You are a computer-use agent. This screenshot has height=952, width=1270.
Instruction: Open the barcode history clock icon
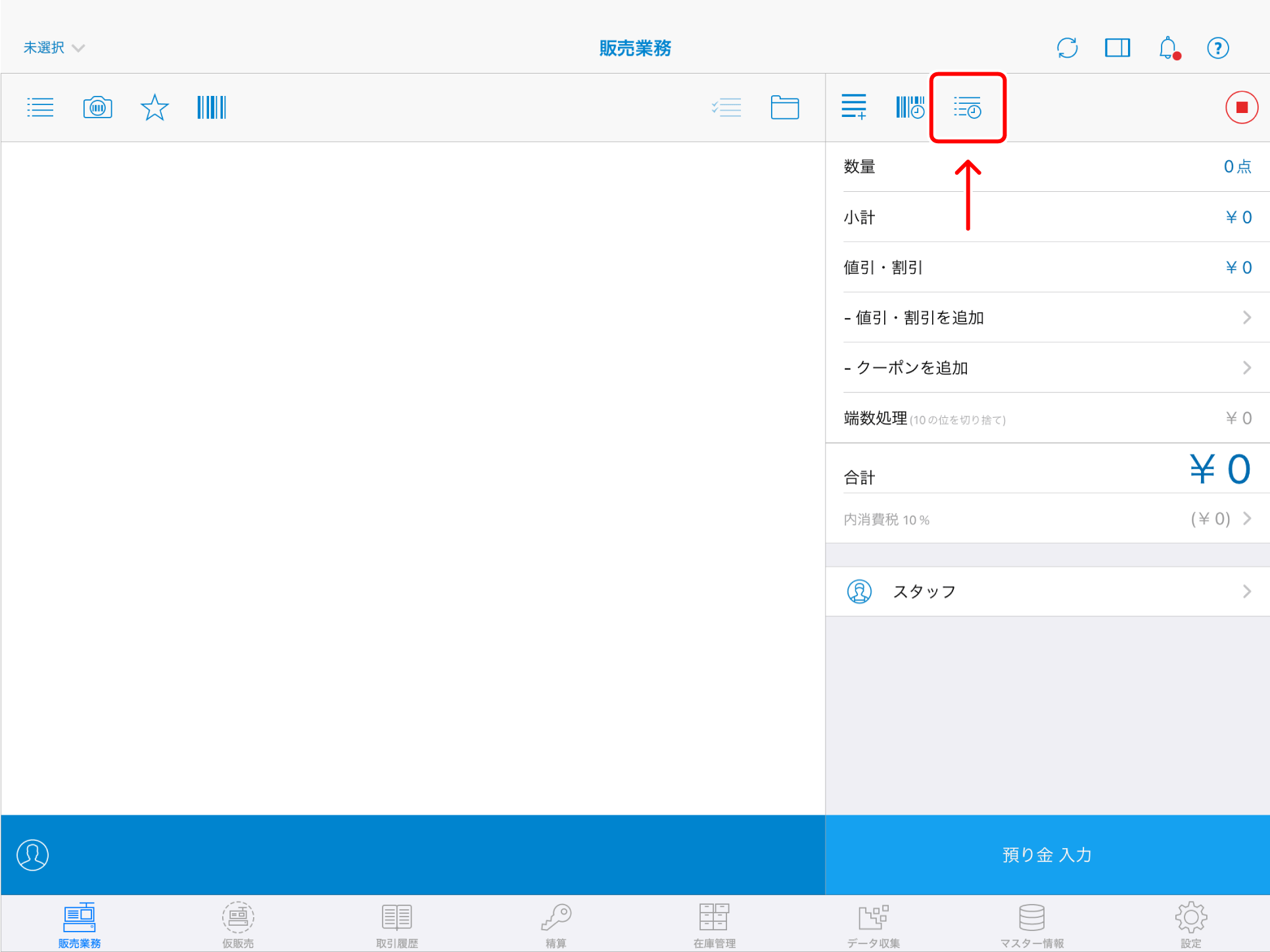(x=910, y=107)
